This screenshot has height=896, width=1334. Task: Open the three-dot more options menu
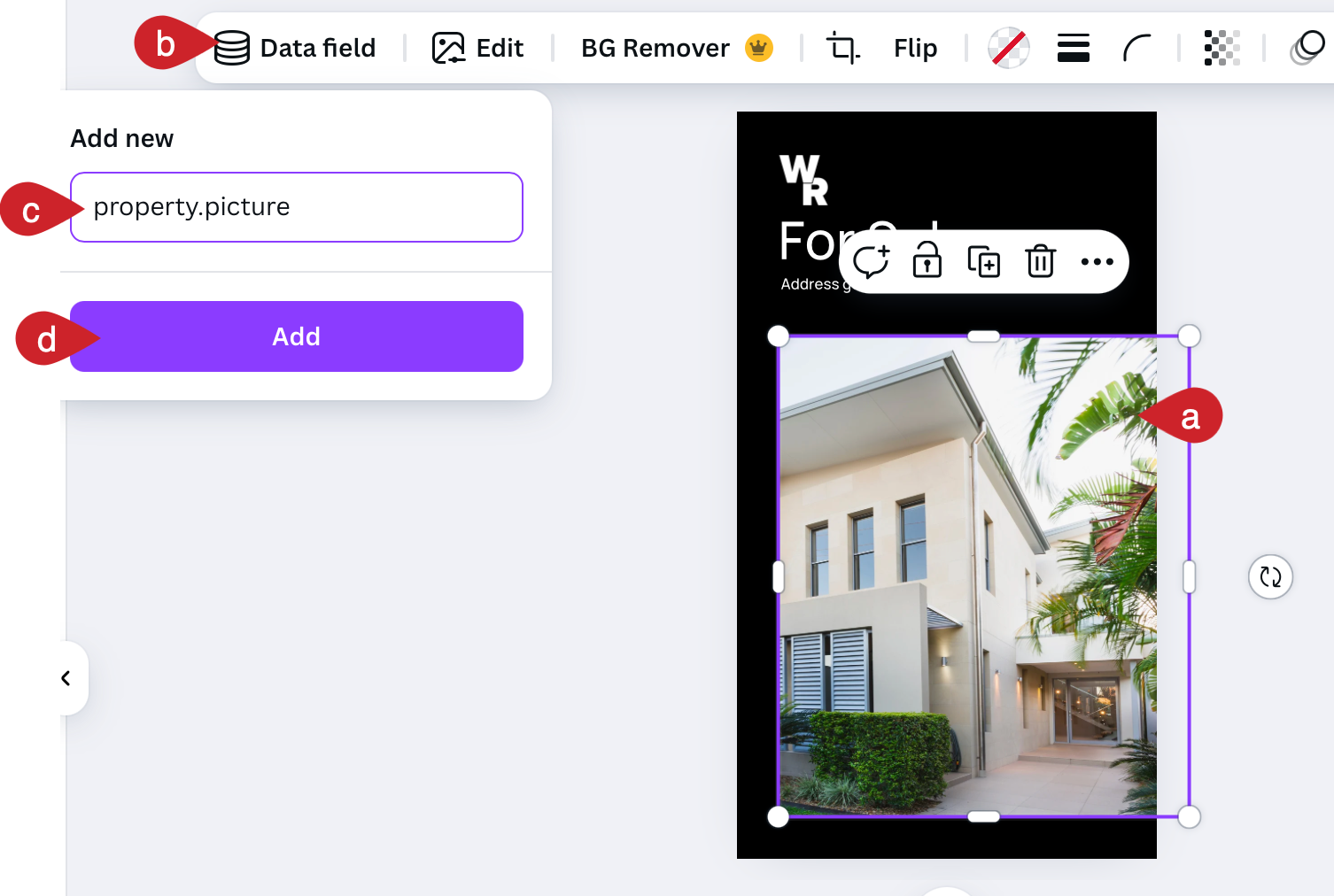1097,261
